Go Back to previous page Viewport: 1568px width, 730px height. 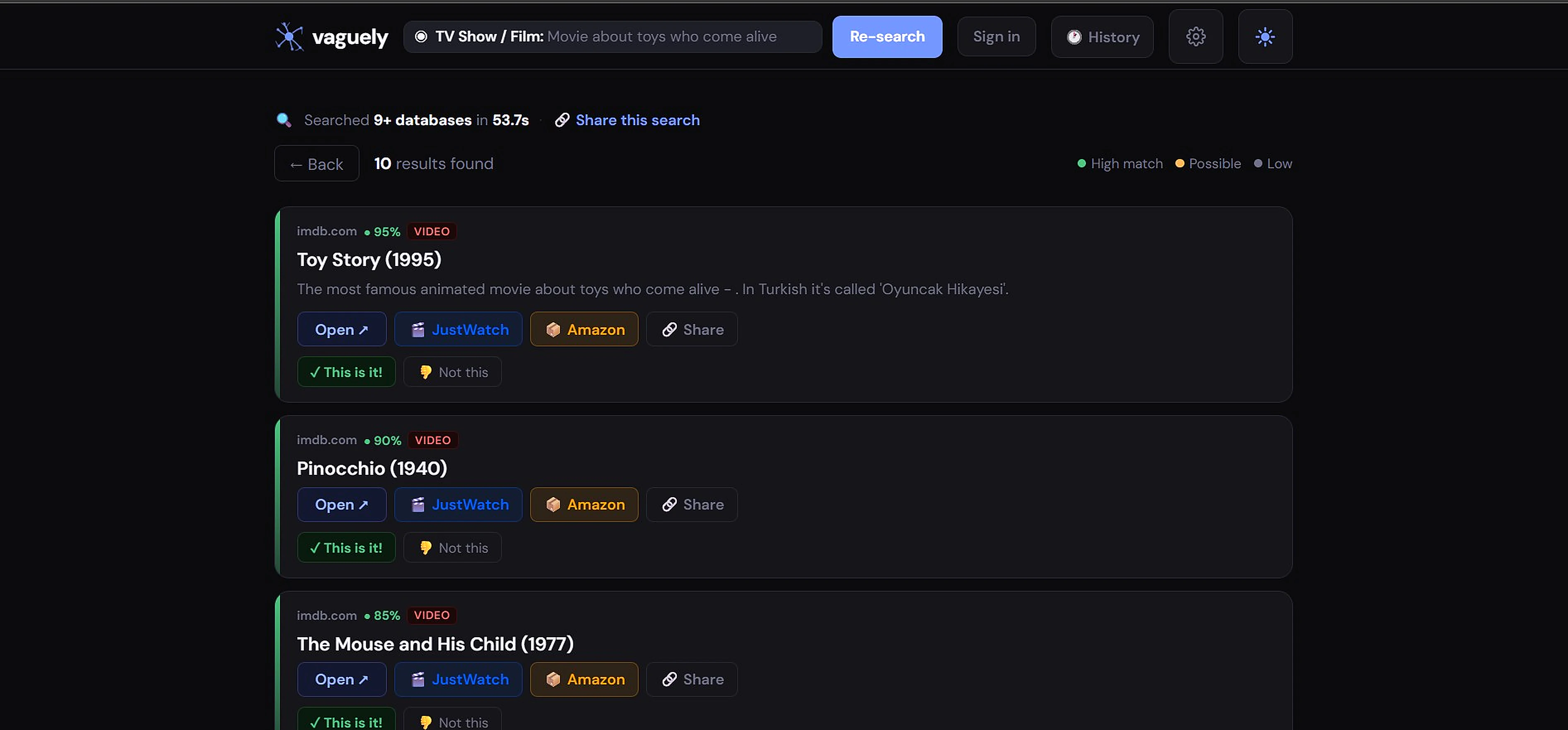click(x=316, y=164)
